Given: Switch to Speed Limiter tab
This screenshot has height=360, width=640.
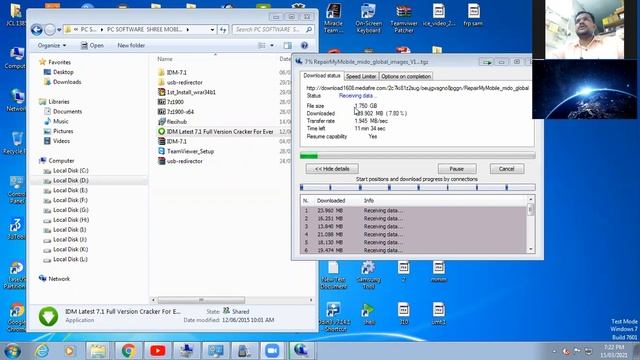Looking at the screenshot, I should point(361,76).
